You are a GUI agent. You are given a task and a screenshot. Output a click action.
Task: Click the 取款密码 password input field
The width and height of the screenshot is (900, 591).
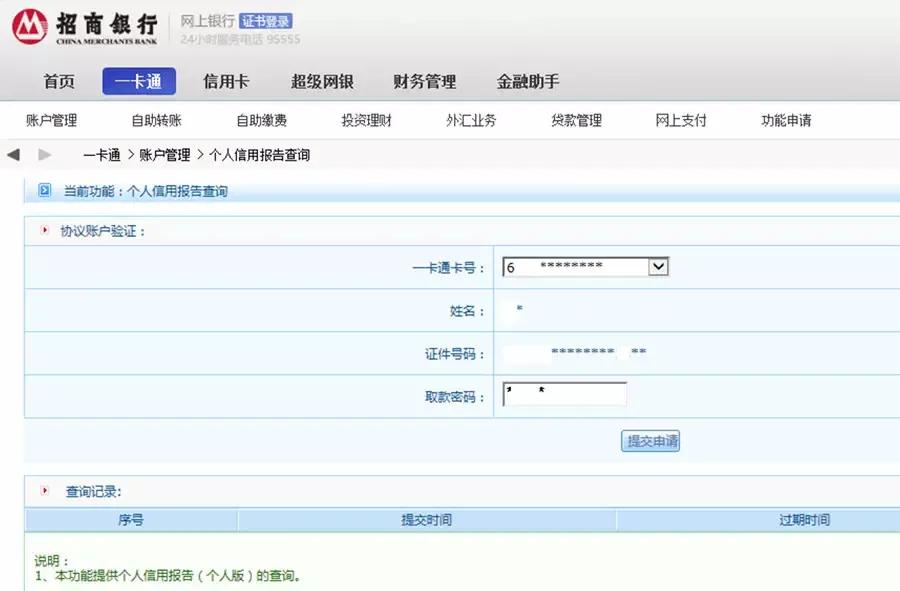[565, 394]
